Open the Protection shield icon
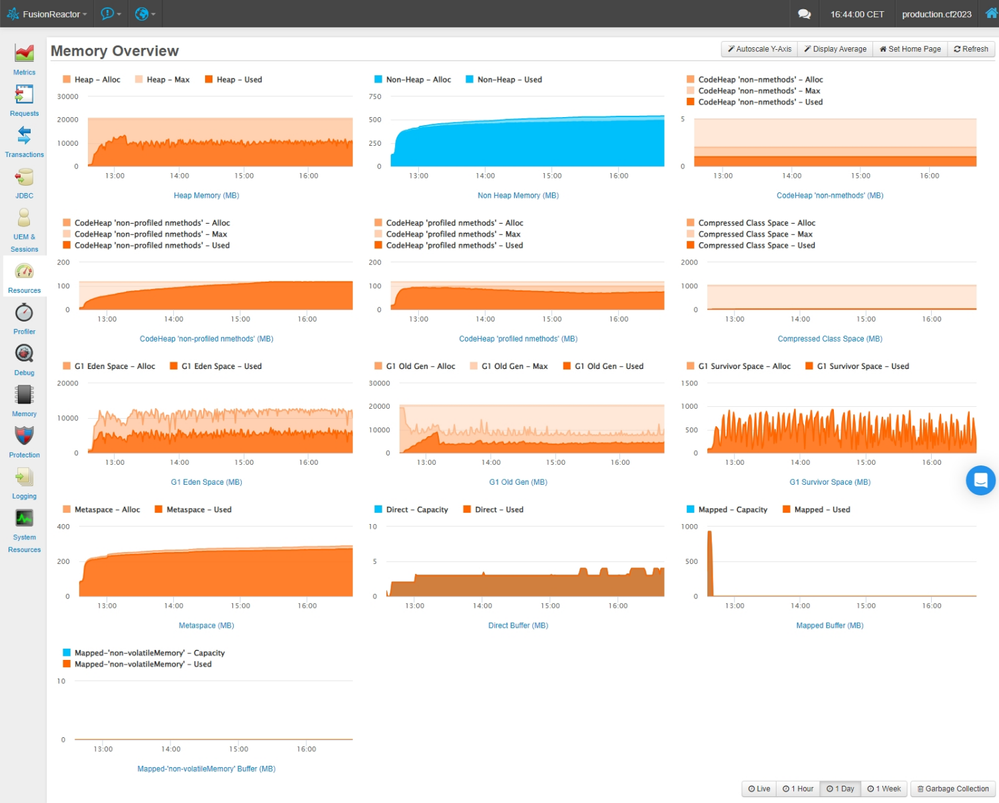The image size is (999, 803). [24, 436]
